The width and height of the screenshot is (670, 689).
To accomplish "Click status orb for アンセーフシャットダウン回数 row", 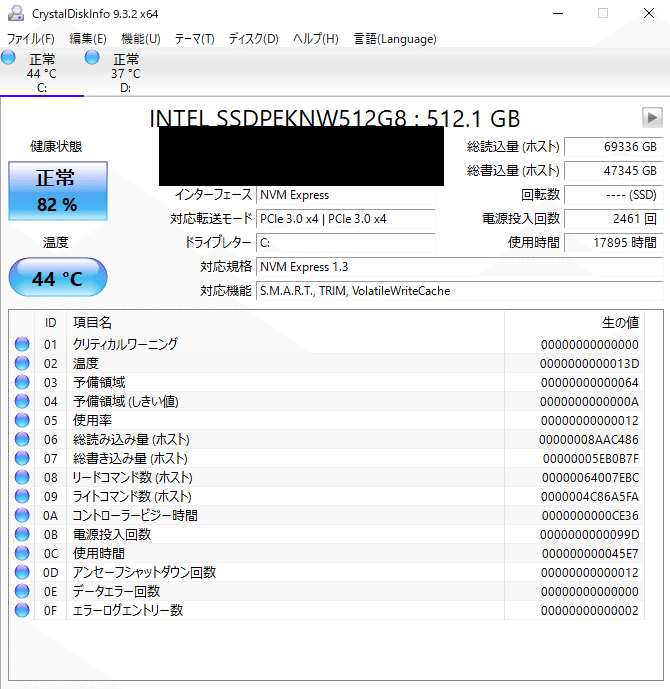I will 22,572.
